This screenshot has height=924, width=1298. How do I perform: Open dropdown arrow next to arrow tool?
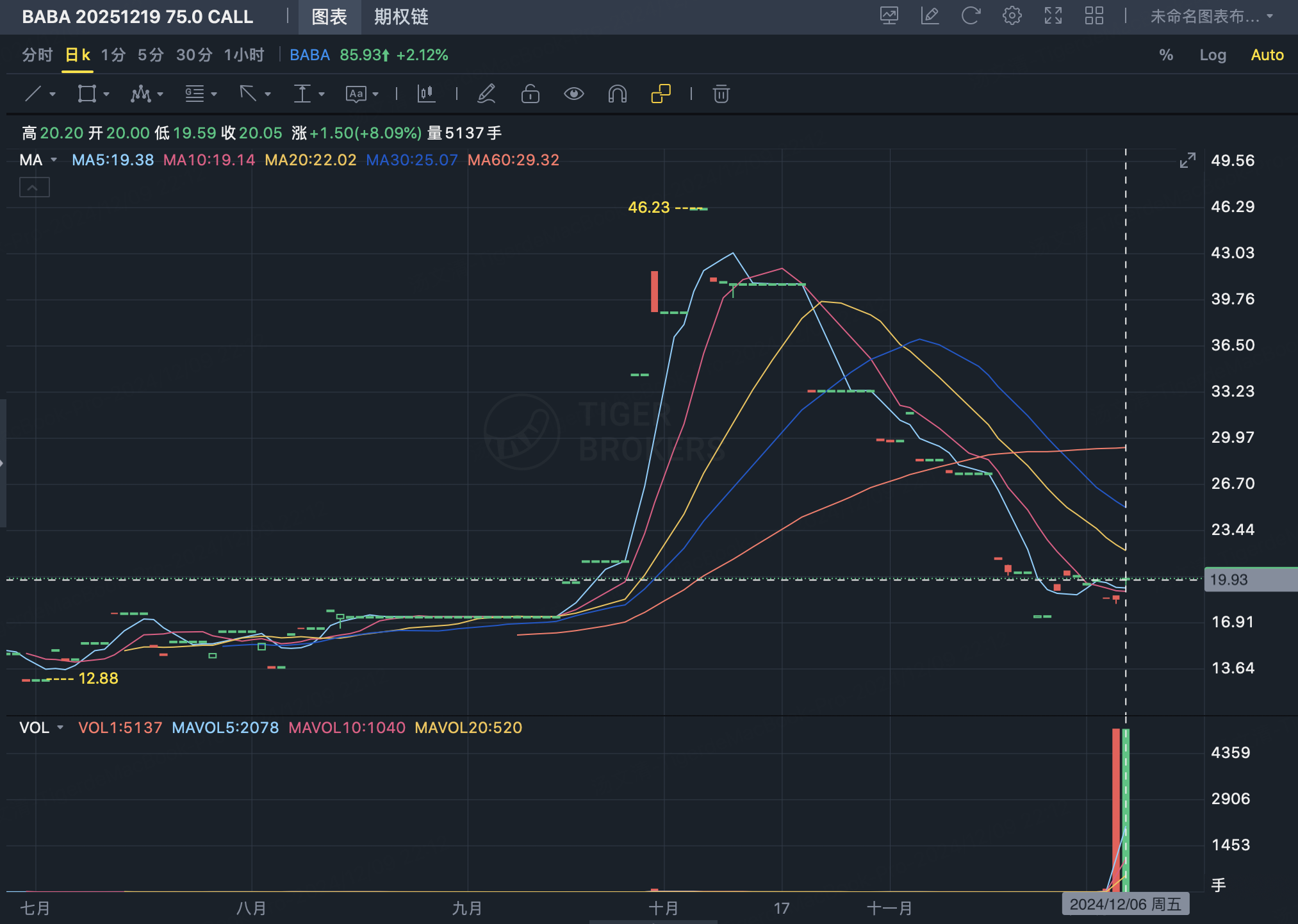pyautogui.click(x=268, y=94)
